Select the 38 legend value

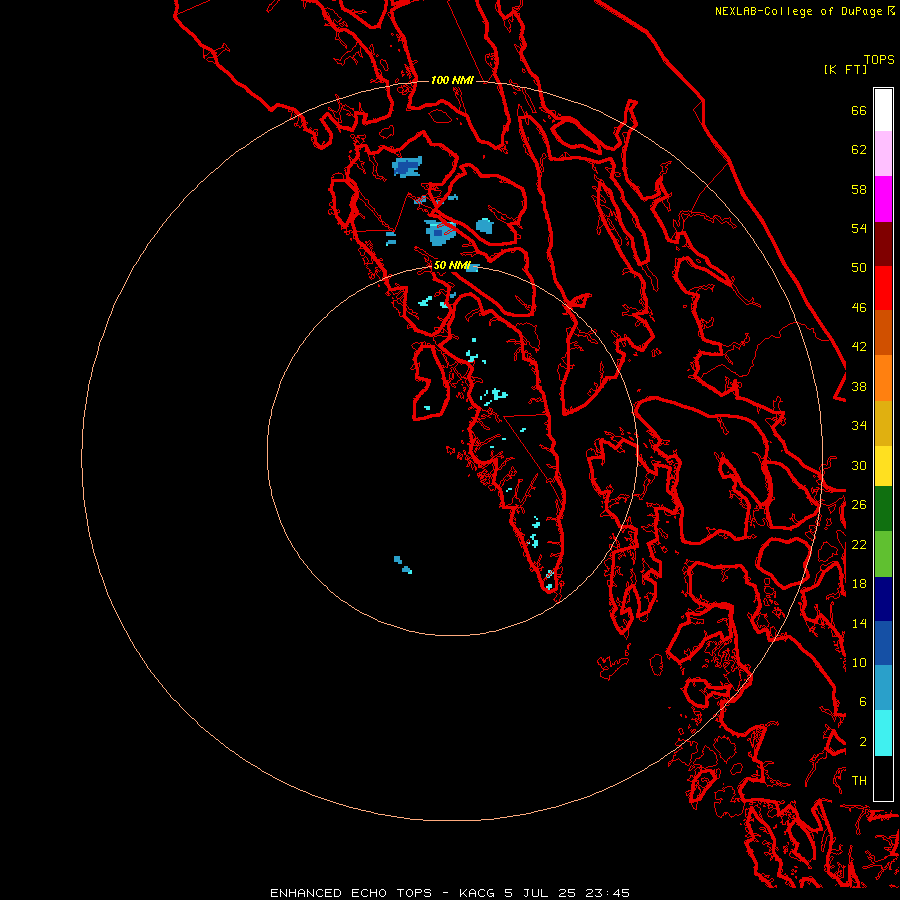pos(859,386)
